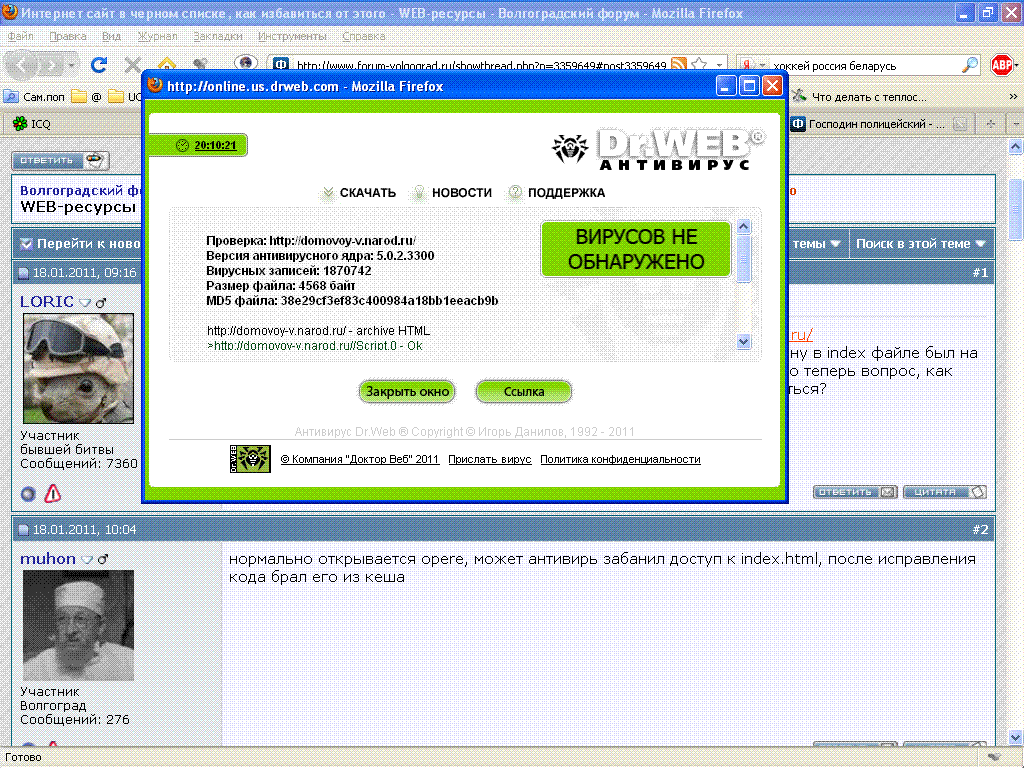Open the Инструменты menu
This screenshot has height=768, width=1024.
(x=292, y=37)
